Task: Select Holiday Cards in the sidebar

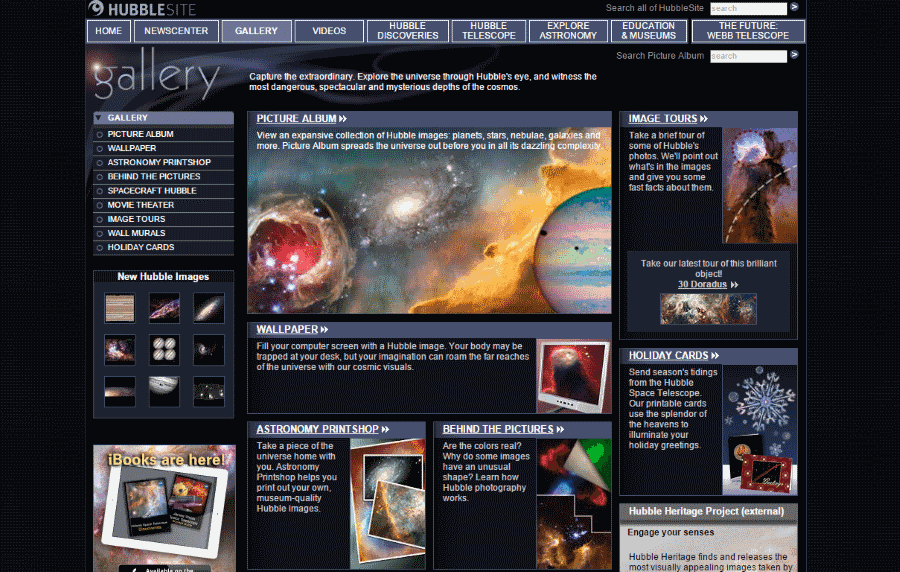Action: pyautogui.click(x=163, y=247)
